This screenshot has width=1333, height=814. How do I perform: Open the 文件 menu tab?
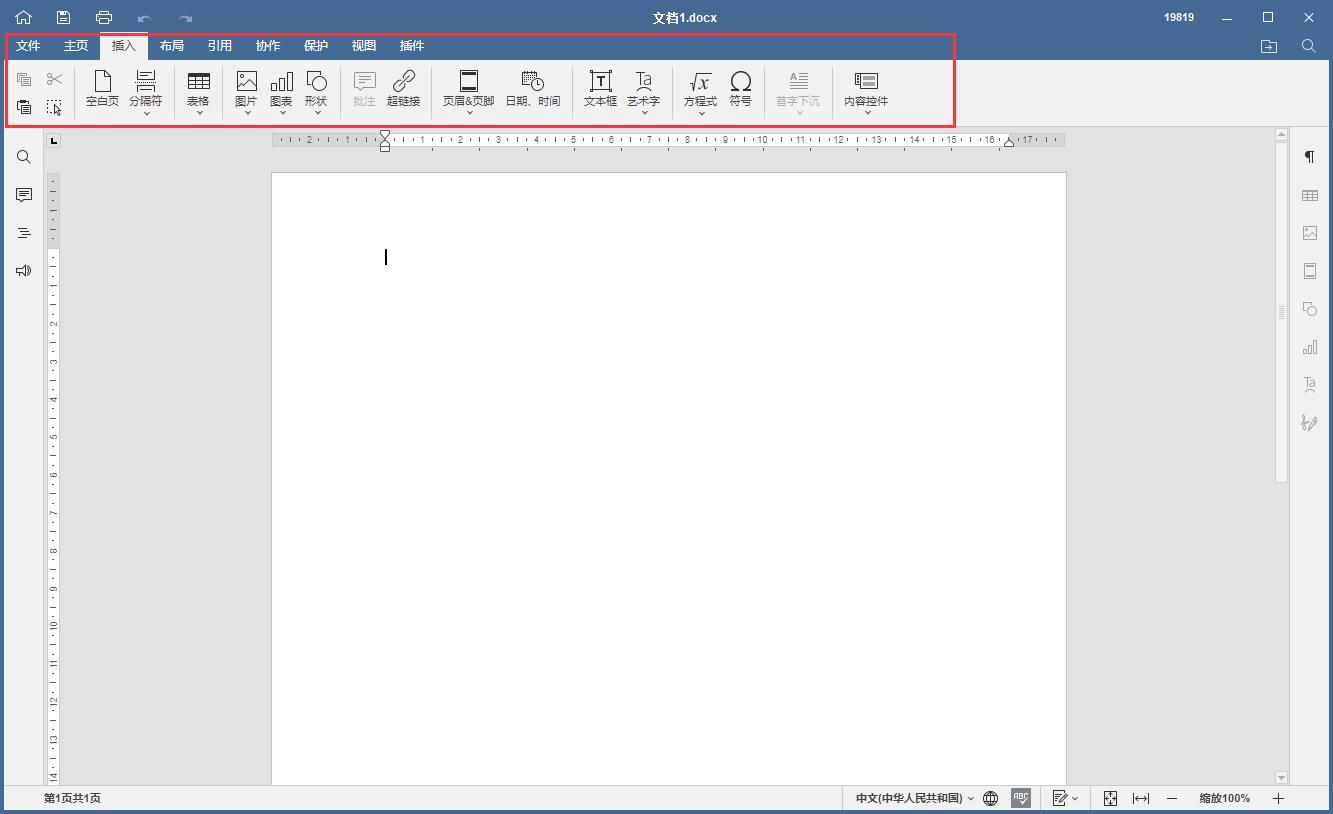[x=28, y=46]
